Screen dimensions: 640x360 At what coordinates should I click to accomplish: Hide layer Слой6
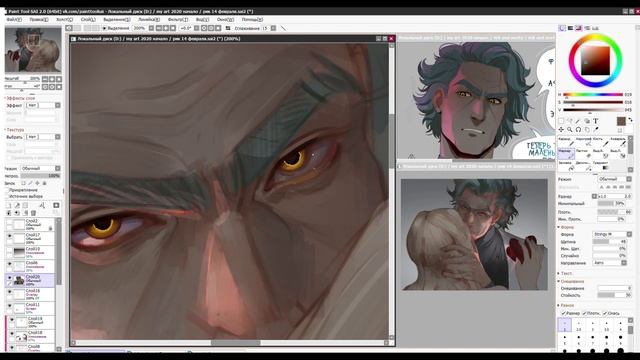click(9, 264)
